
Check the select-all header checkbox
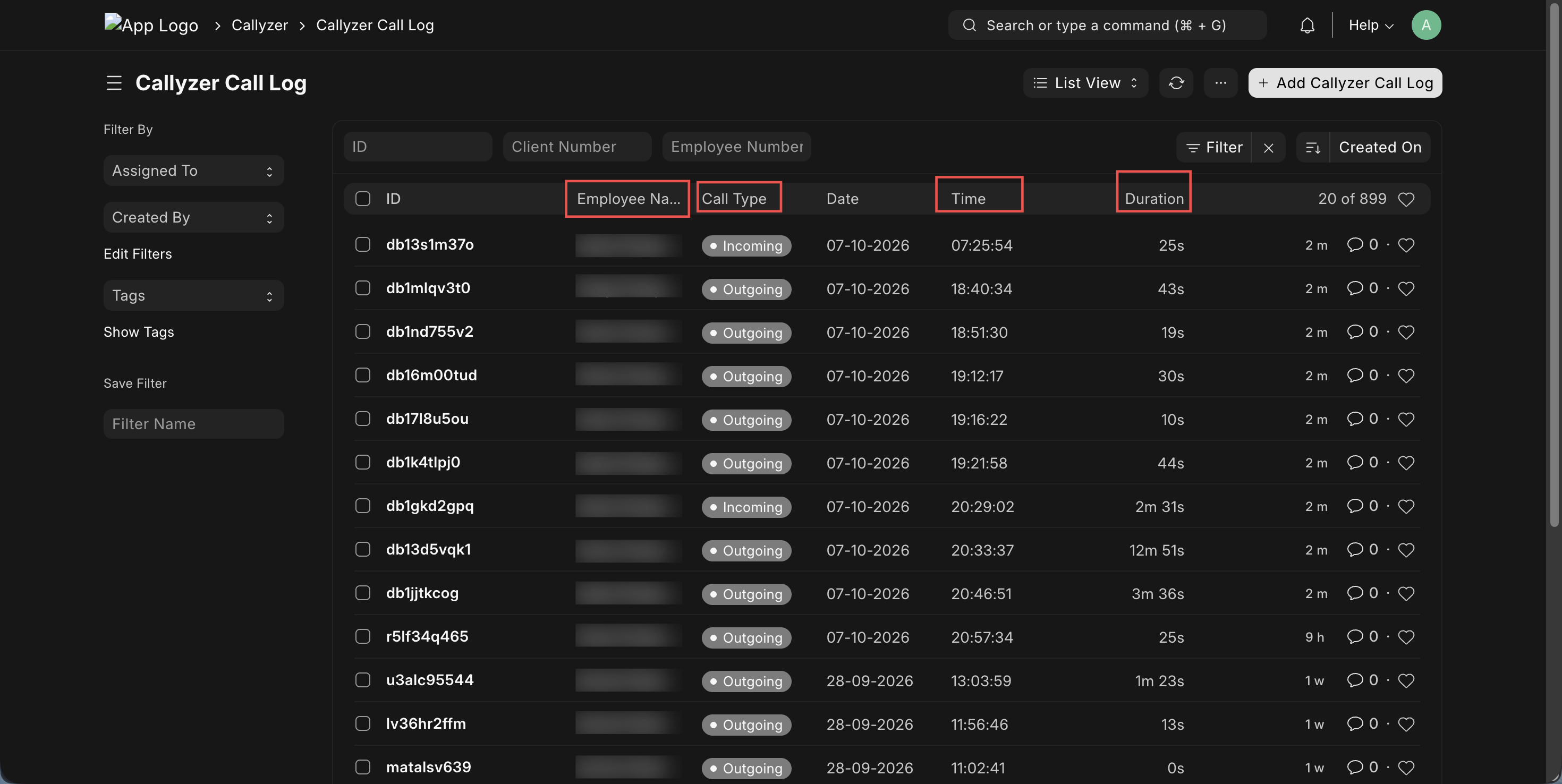coord(362,199)
